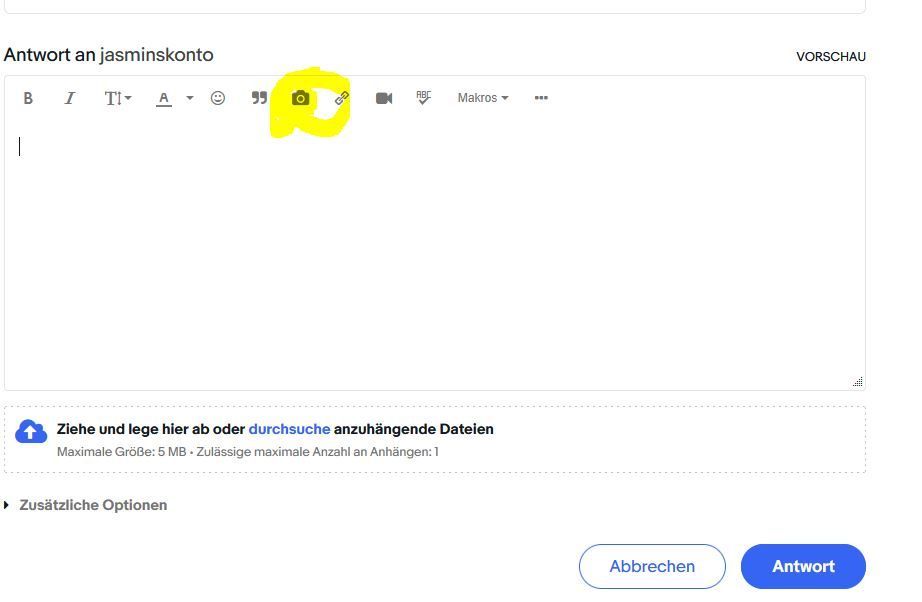This screenshot has width=922, height=602.
Task: Submit reply with the Antwort button
Action: click(802, 566)
